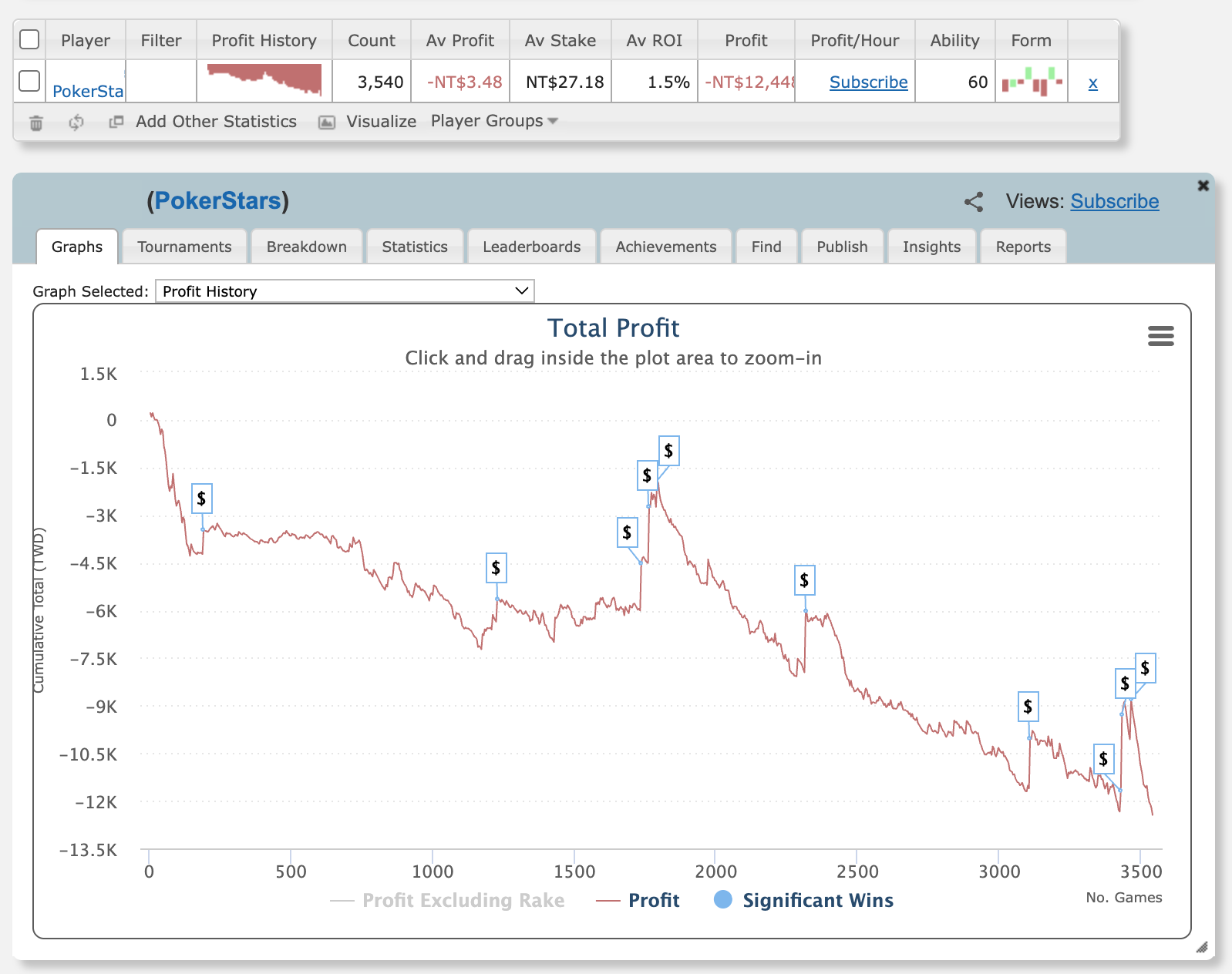Image resolution: width=1232 pixels, height=974 pixels.
Task: Open the Graph Selected dropdown
Action: pyautogui.click(x=345, y=291)
